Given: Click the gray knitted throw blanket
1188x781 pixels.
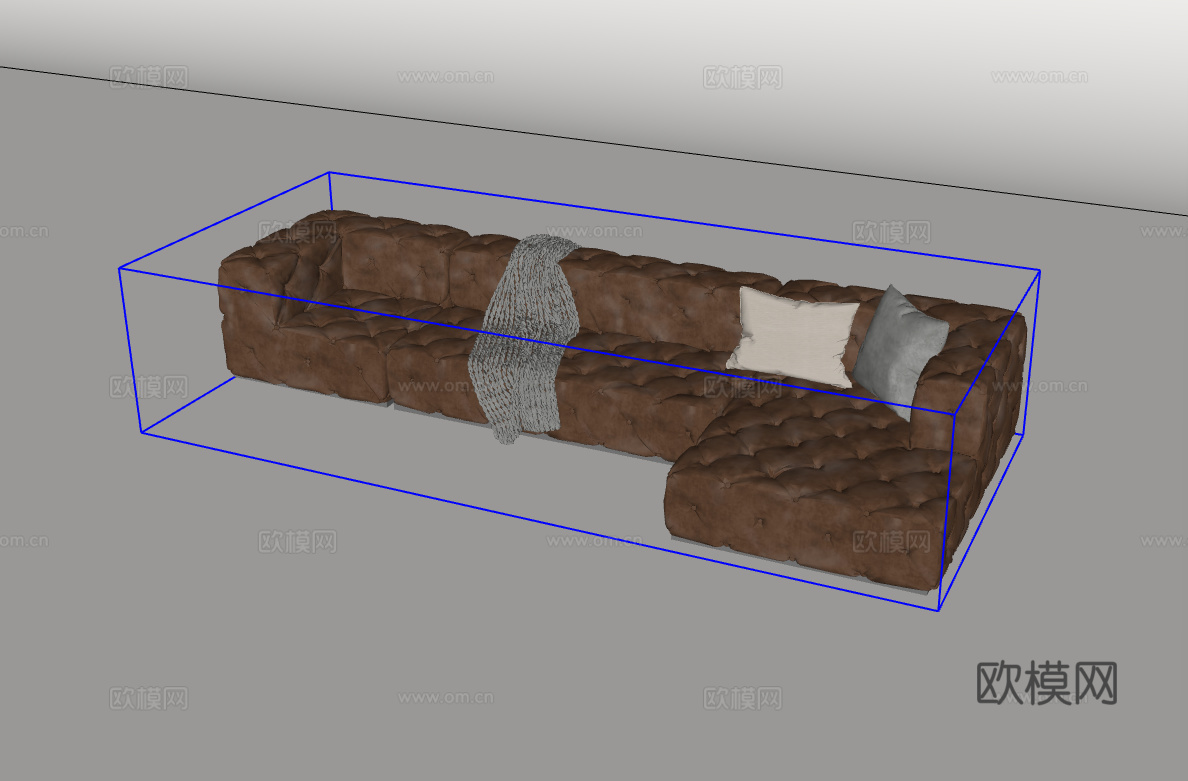Looking at the screenshot, I should click(x=523, y=337).
